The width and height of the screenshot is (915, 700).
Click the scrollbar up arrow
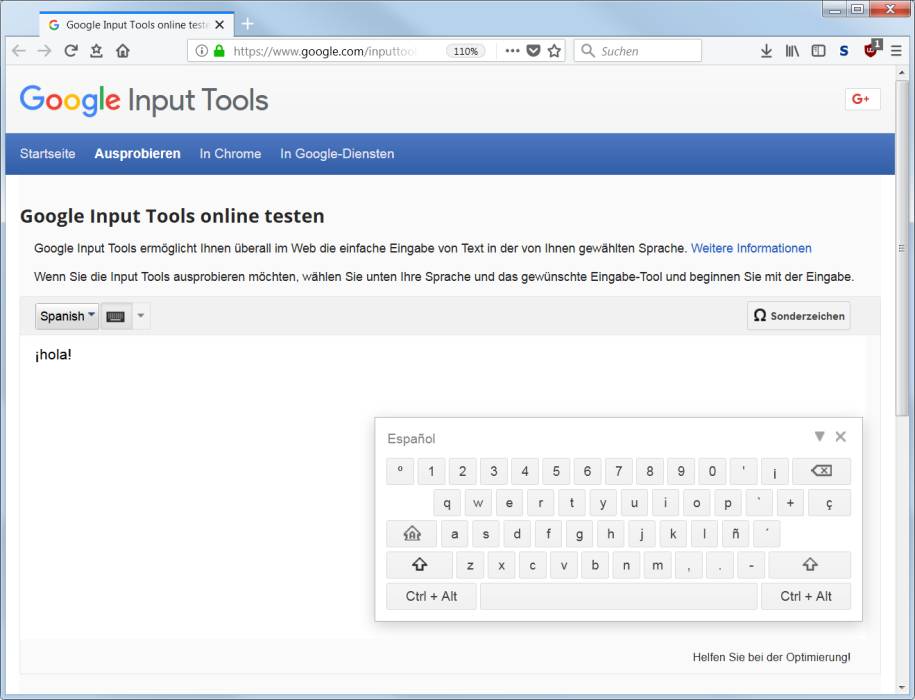pos(902,72)
